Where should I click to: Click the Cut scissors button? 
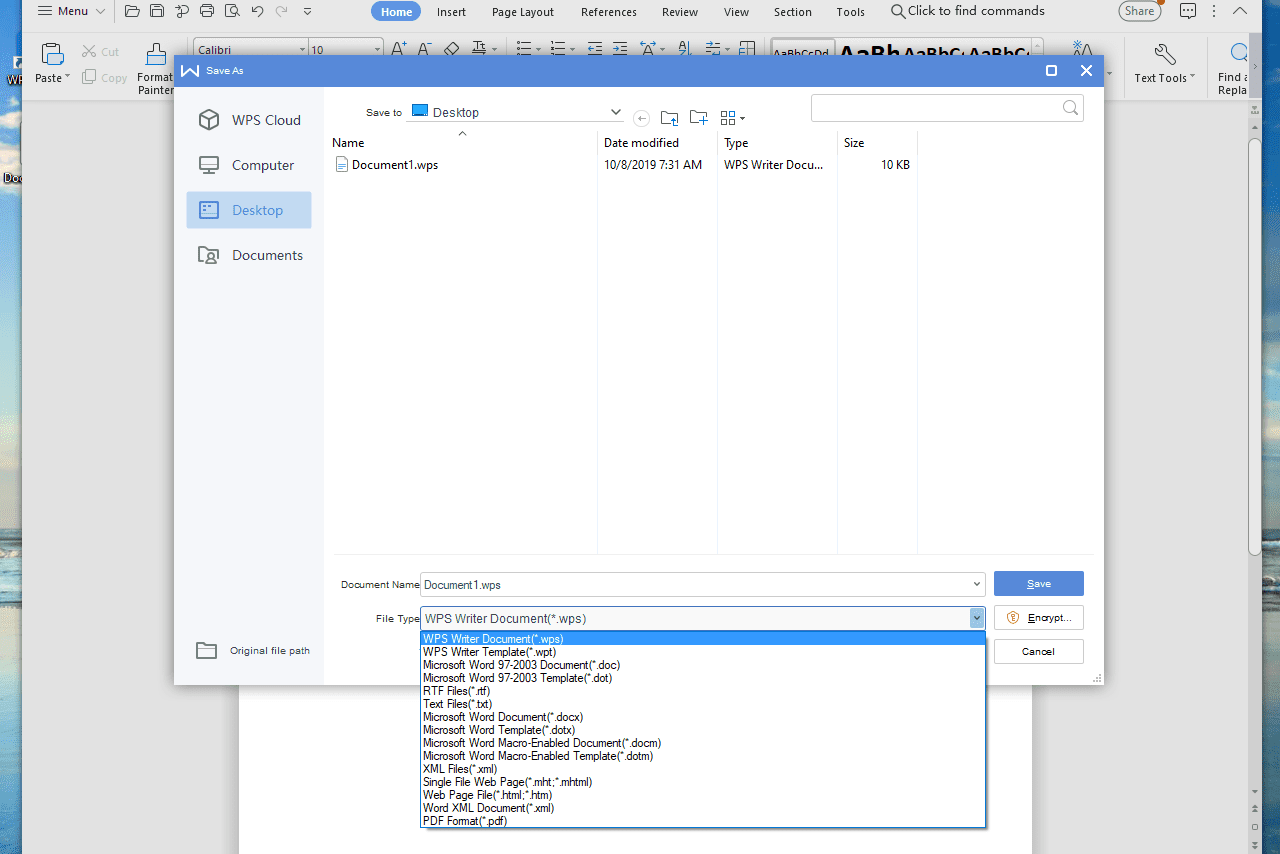click(100, 52)
